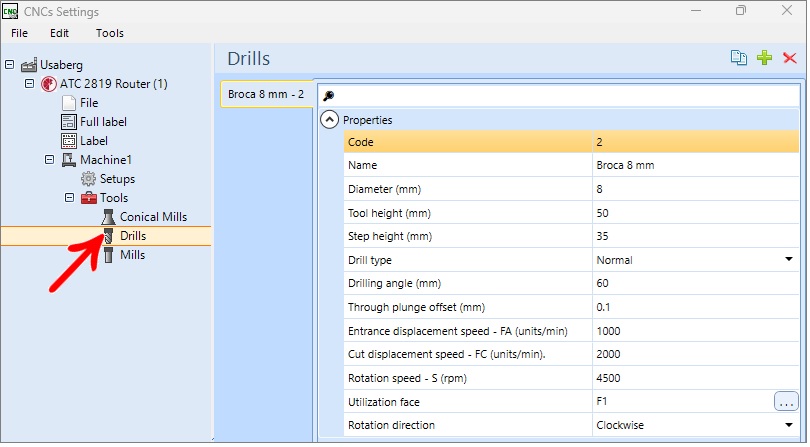Click the Name property label

pos(362,165)
